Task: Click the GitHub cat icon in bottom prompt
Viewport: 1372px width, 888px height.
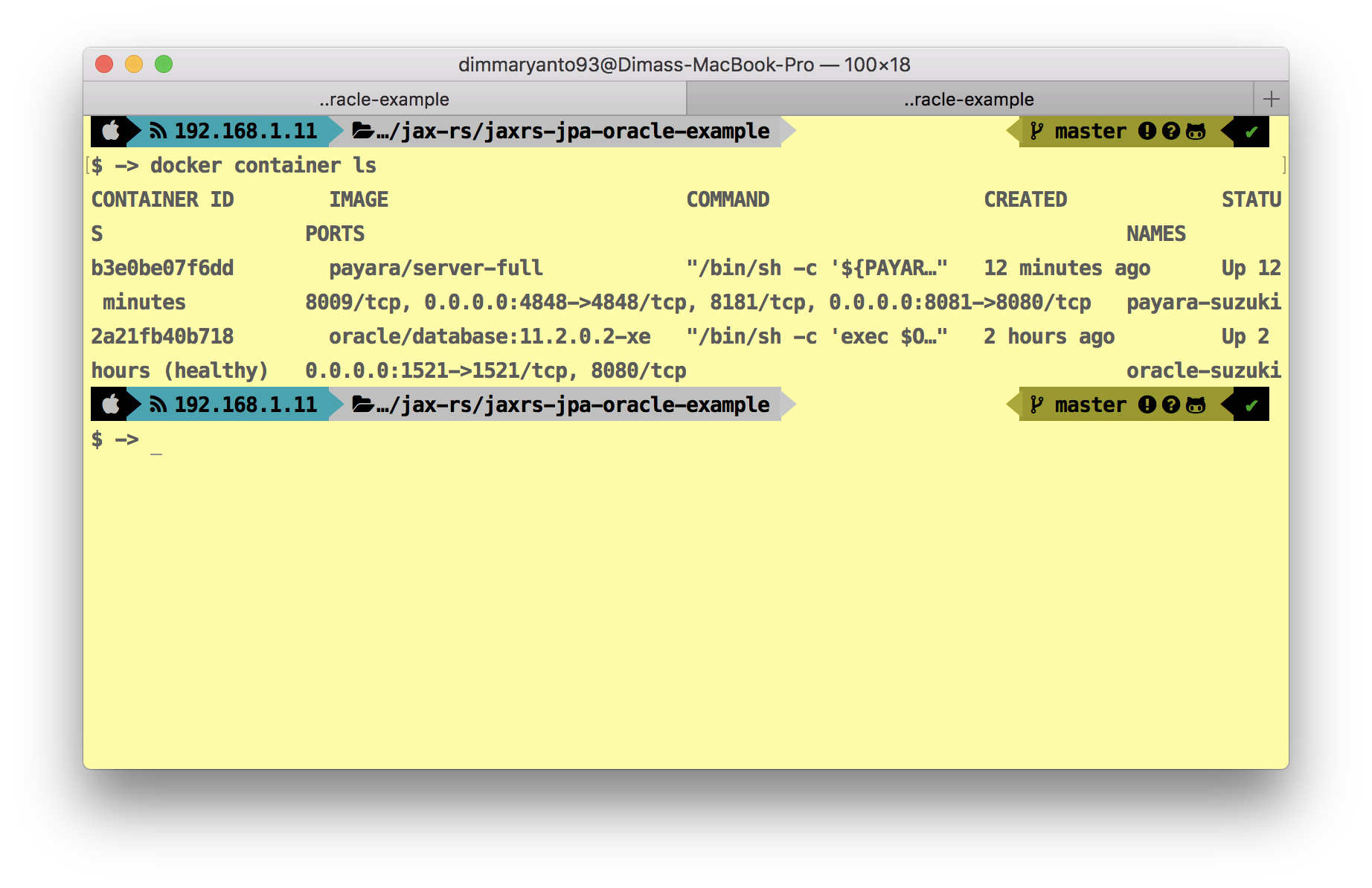Action: tap(1196, 405)
